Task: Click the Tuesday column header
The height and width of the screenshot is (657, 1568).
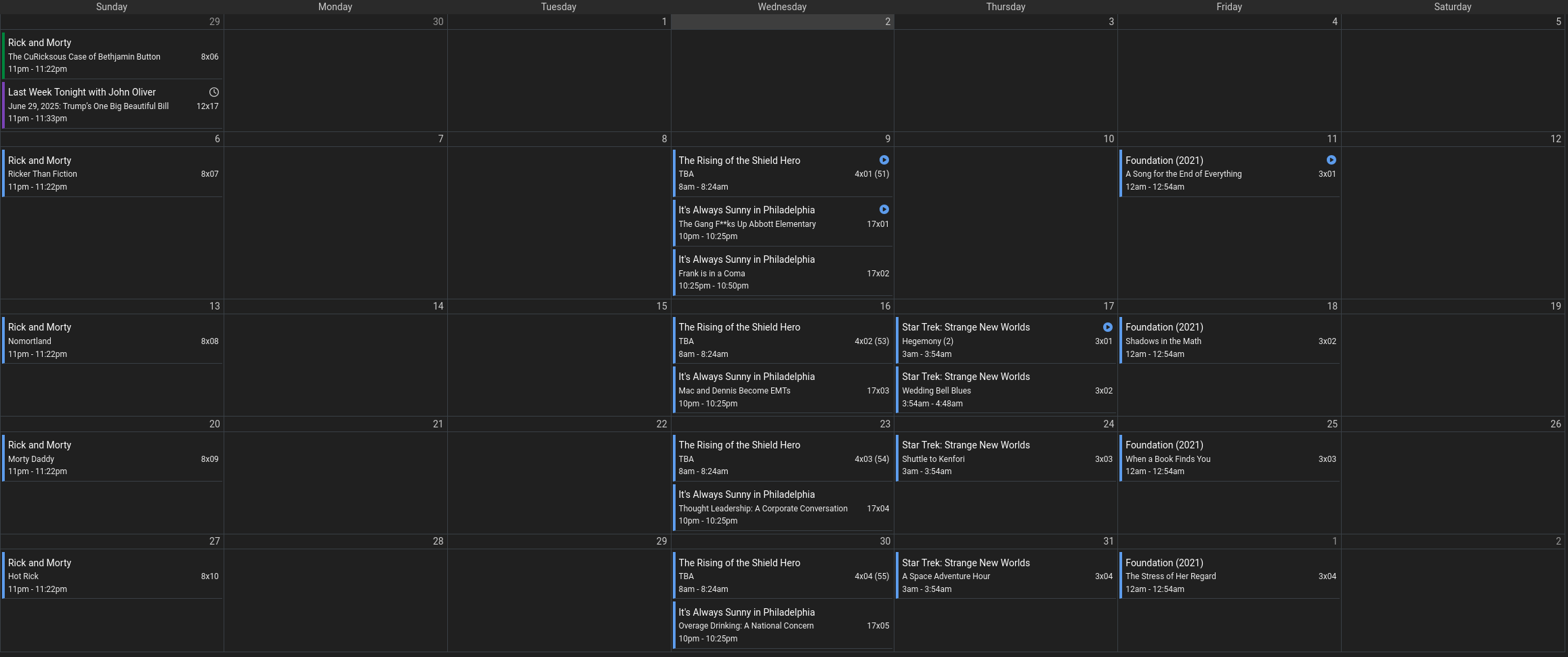Action: pyautogui.click(x=559, y=7)
